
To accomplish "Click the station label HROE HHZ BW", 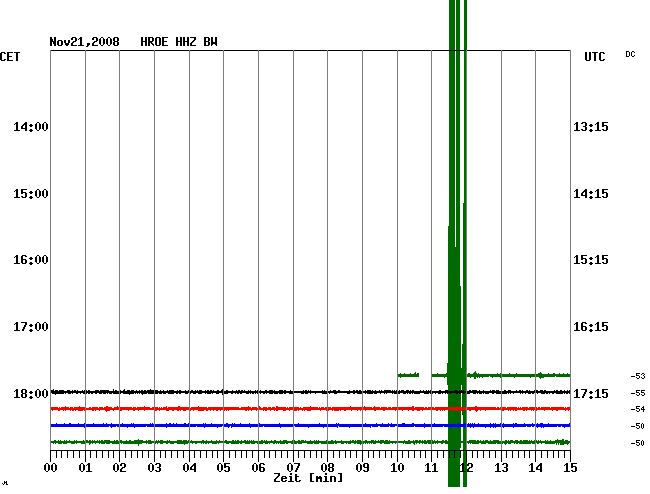I will click(179, 42).
